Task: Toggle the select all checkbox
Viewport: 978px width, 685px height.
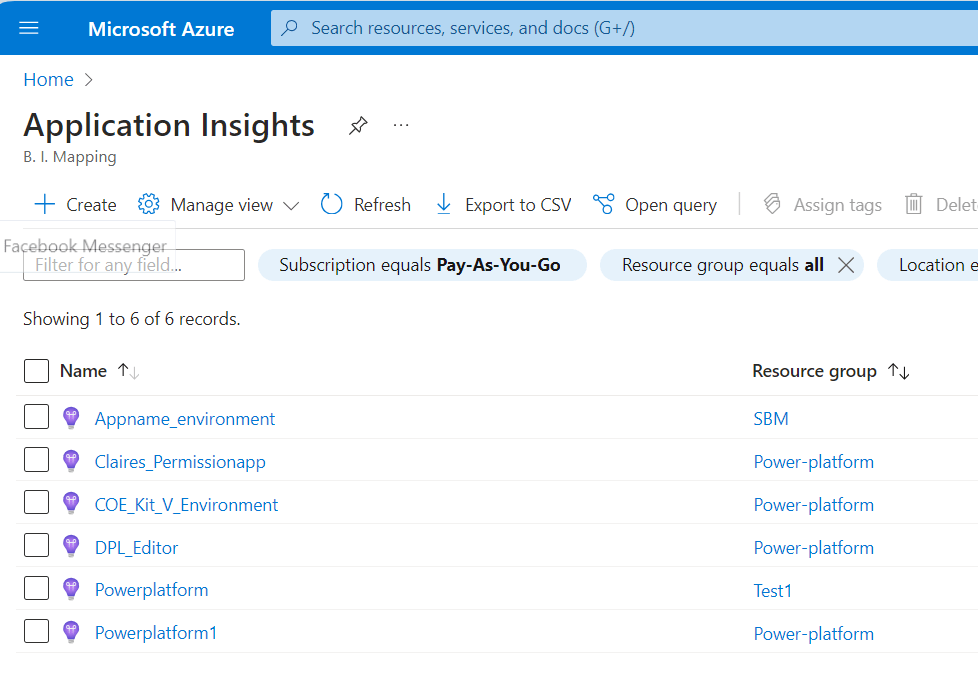Action: pos(37,371)
